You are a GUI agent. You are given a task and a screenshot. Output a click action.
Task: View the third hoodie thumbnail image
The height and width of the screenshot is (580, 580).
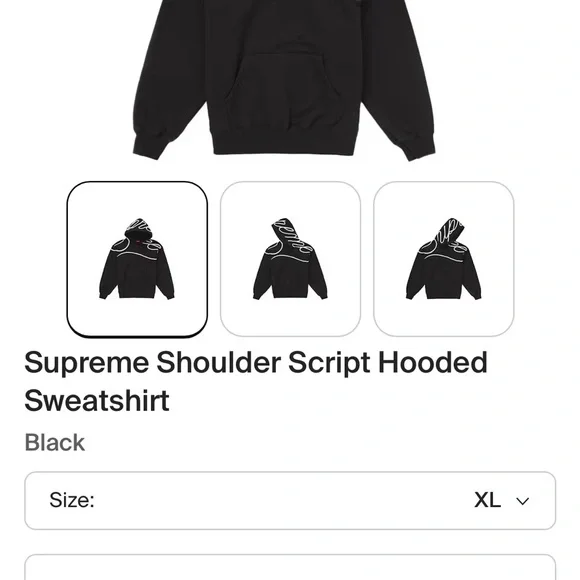444,259
